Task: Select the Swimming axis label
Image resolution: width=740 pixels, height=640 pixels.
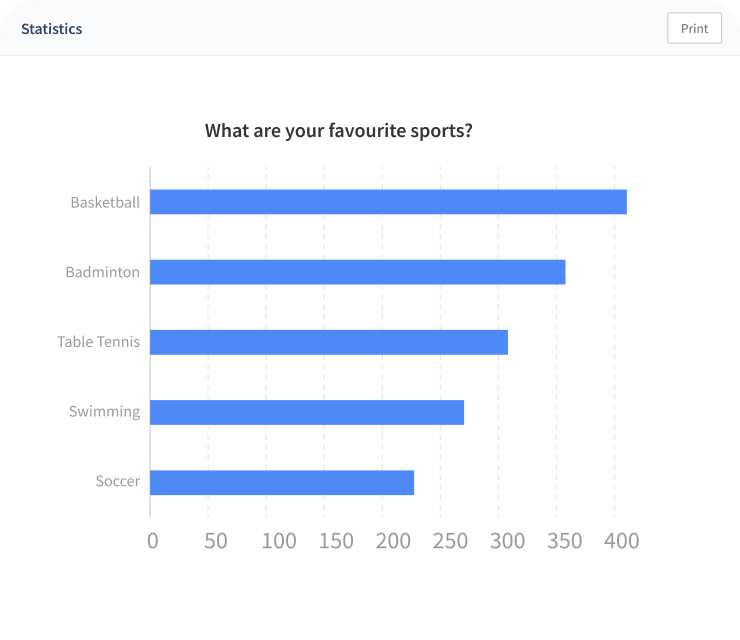Action: click(105, 412)
